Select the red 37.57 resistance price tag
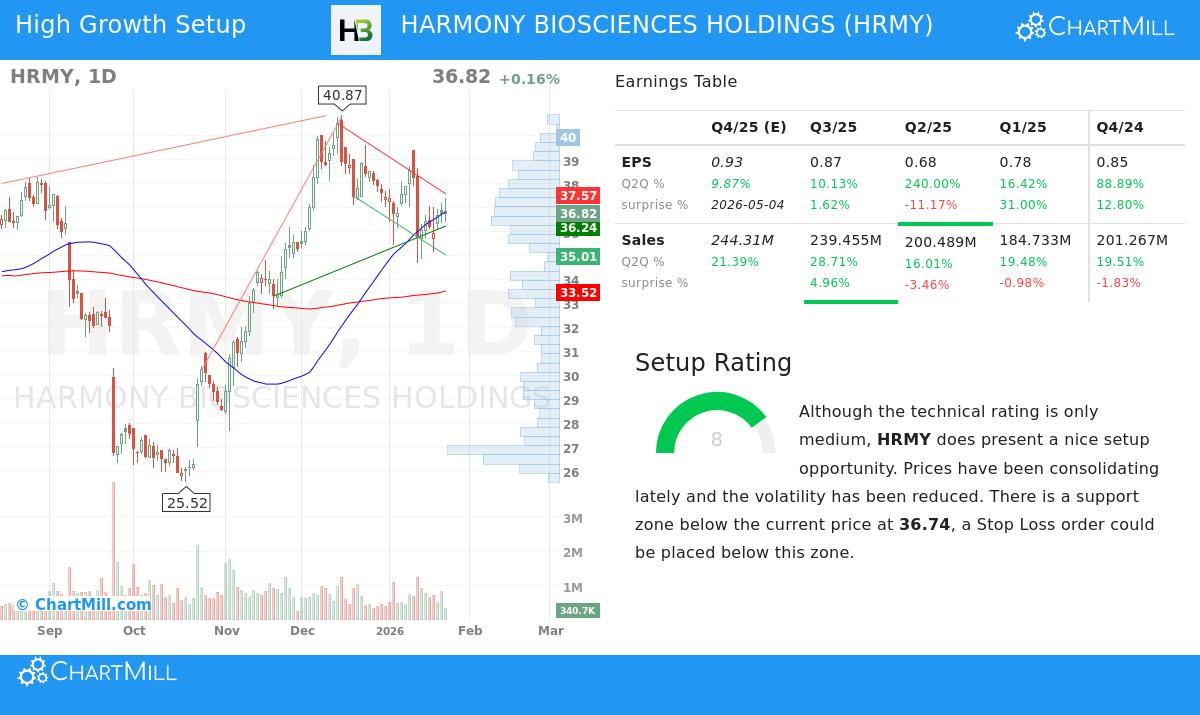 [577, 197]
